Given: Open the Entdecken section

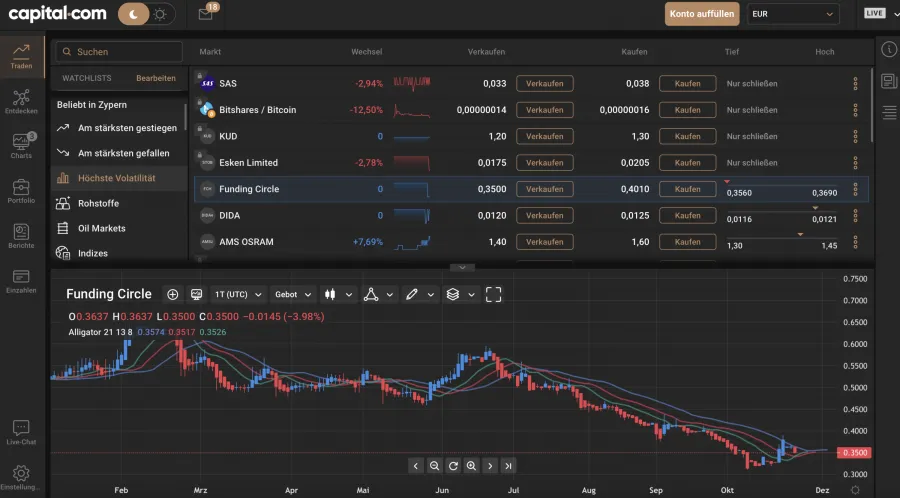Looking at the screenshot, I should click(x=21, y=102).
